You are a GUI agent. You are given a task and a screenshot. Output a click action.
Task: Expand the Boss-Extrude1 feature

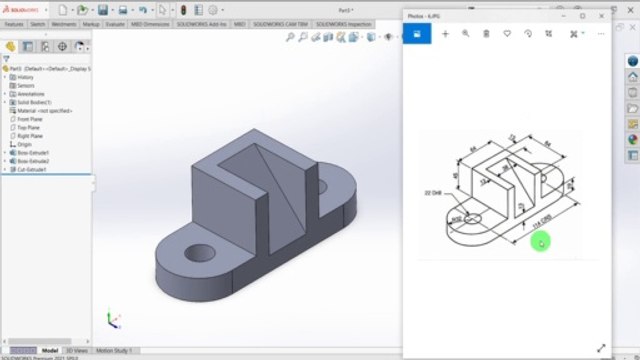click(x=5, y=153)
